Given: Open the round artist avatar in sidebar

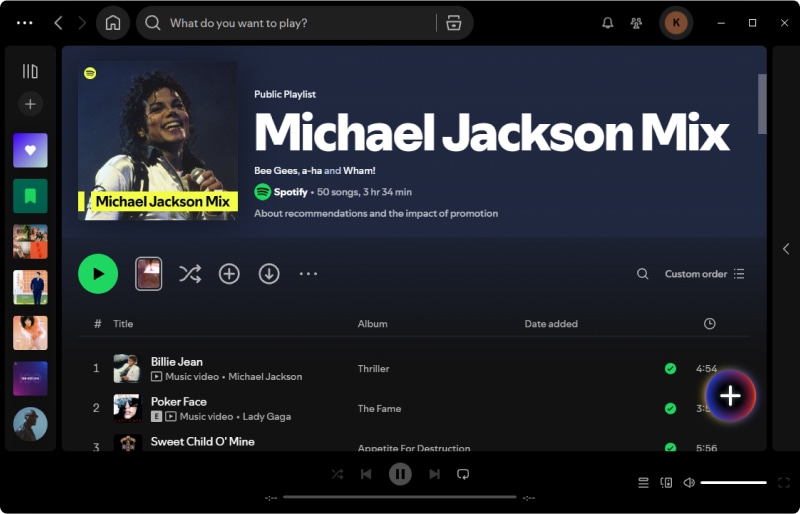Looking at the screenshot, I should pos(30,424).
